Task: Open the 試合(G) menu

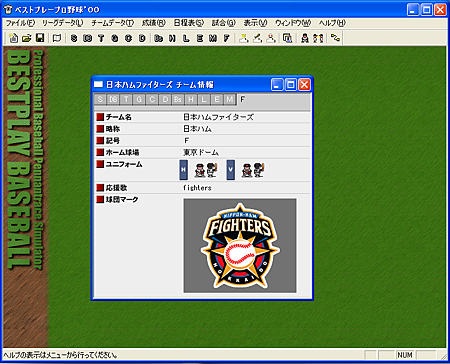Action: pos(224,23)
